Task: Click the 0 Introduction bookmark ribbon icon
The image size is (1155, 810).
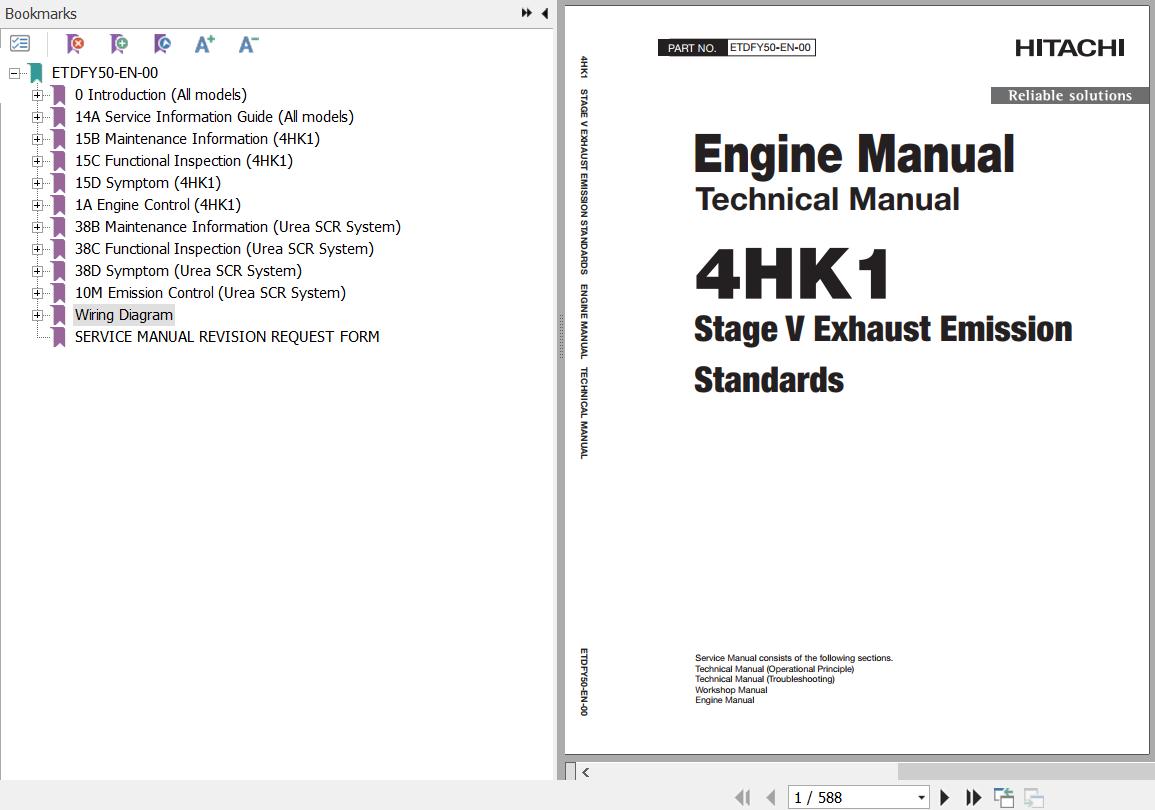Action: (x=58, y=95)
